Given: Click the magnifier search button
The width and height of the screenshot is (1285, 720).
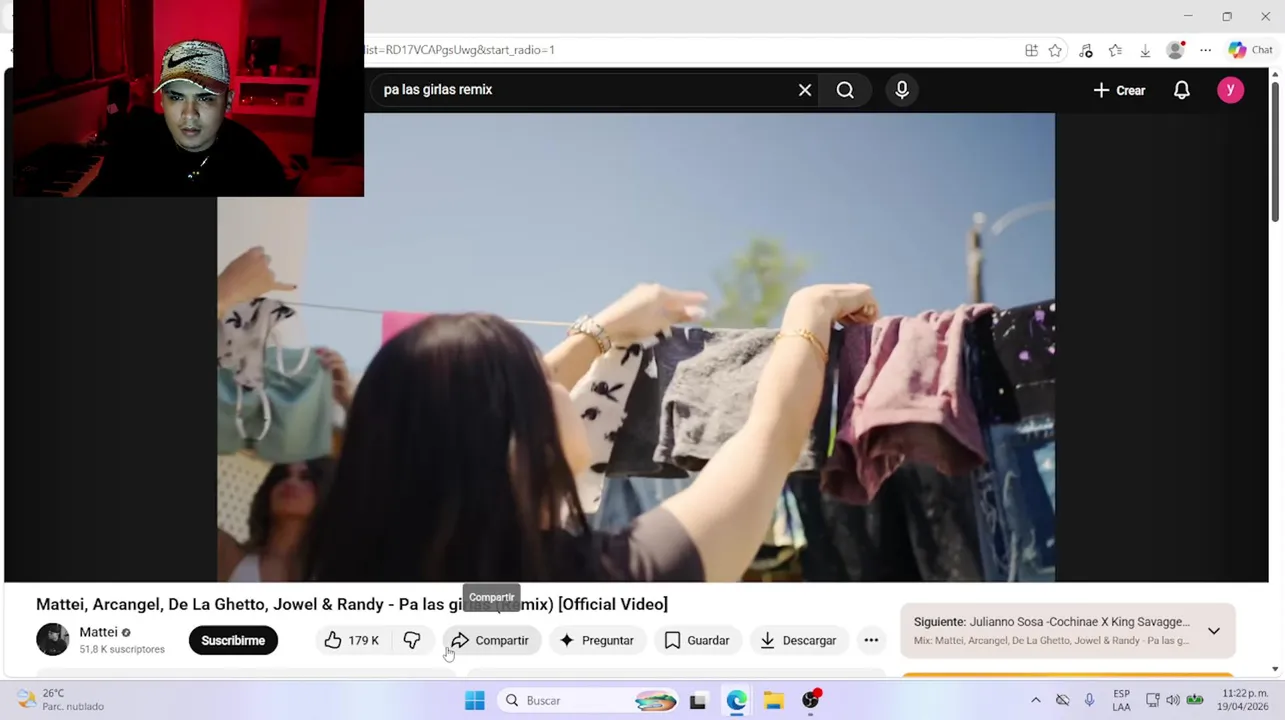Looking at the screenshot, I should [845, 90].
